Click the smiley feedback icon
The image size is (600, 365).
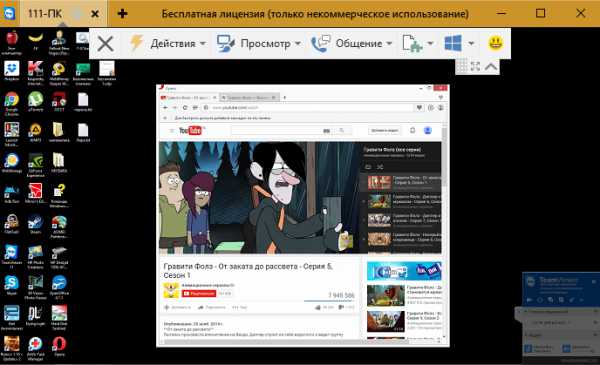(x=496, y=43)
